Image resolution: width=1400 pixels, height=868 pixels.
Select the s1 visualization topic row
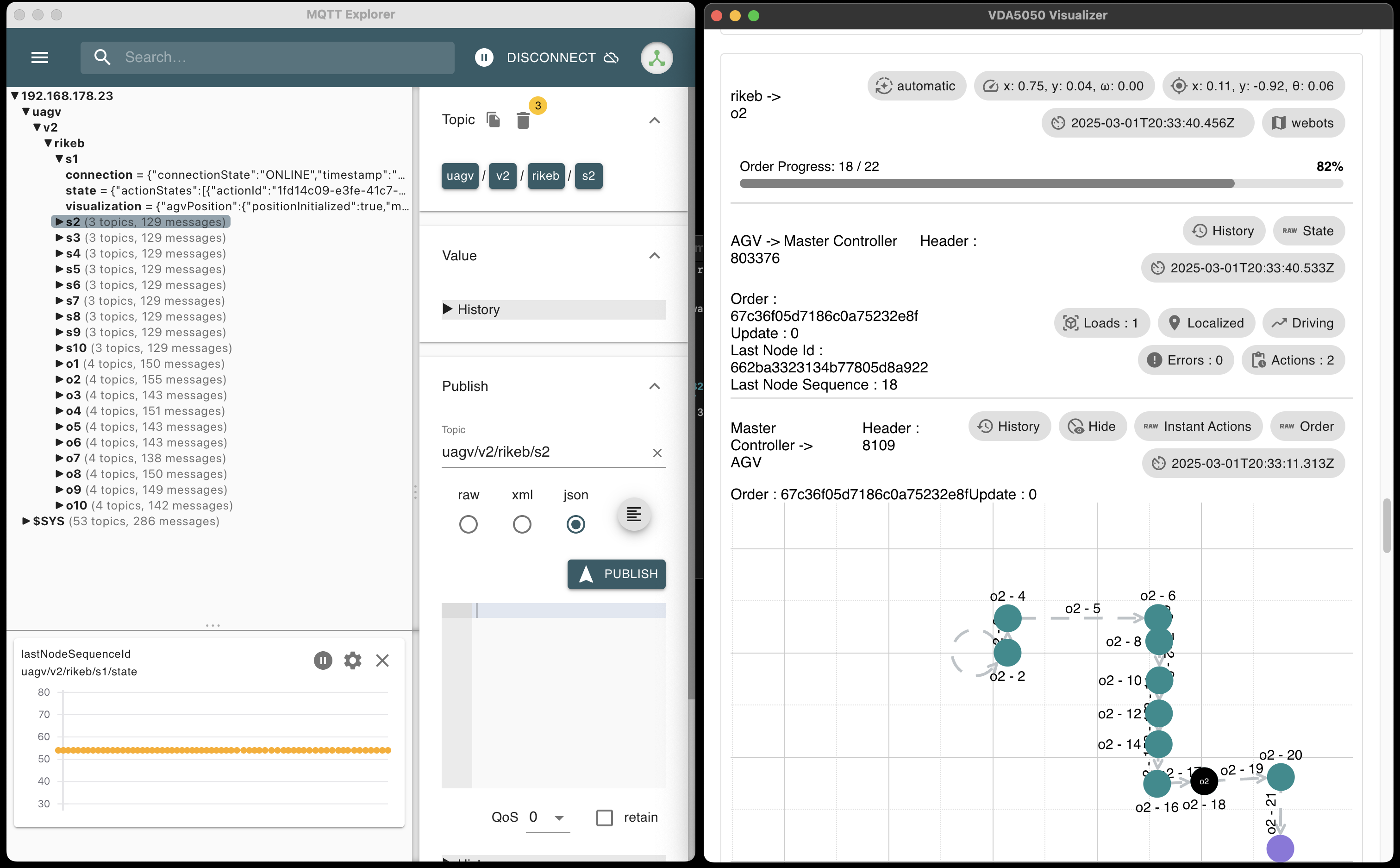(x=237, y=206)
